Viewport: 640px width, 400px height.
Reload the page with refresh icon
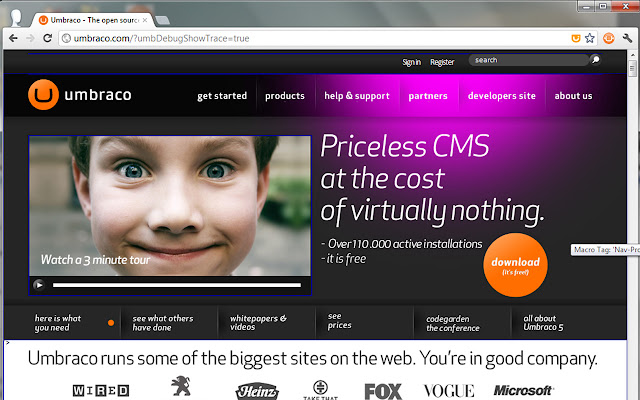[x=47, y=38]
